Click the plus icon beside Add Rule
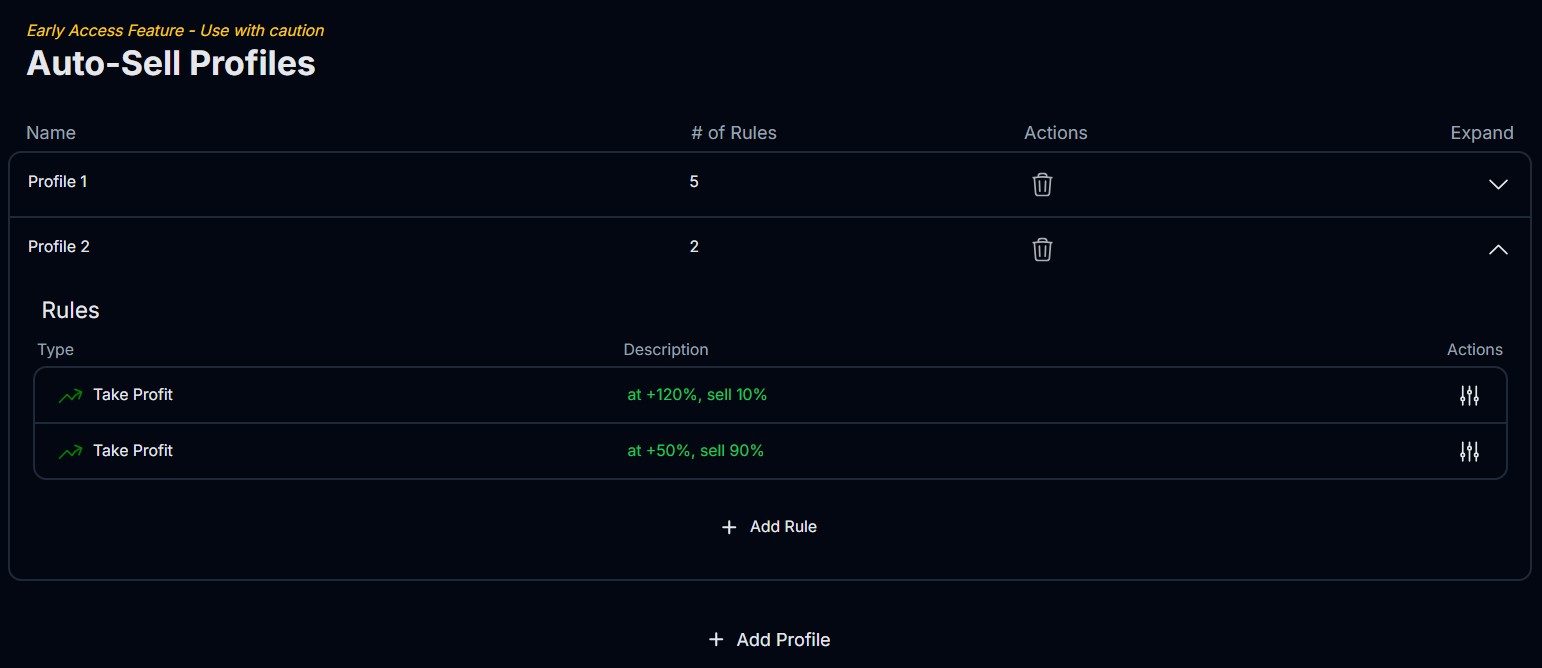 pyautogui.click(x=729, y=527)
